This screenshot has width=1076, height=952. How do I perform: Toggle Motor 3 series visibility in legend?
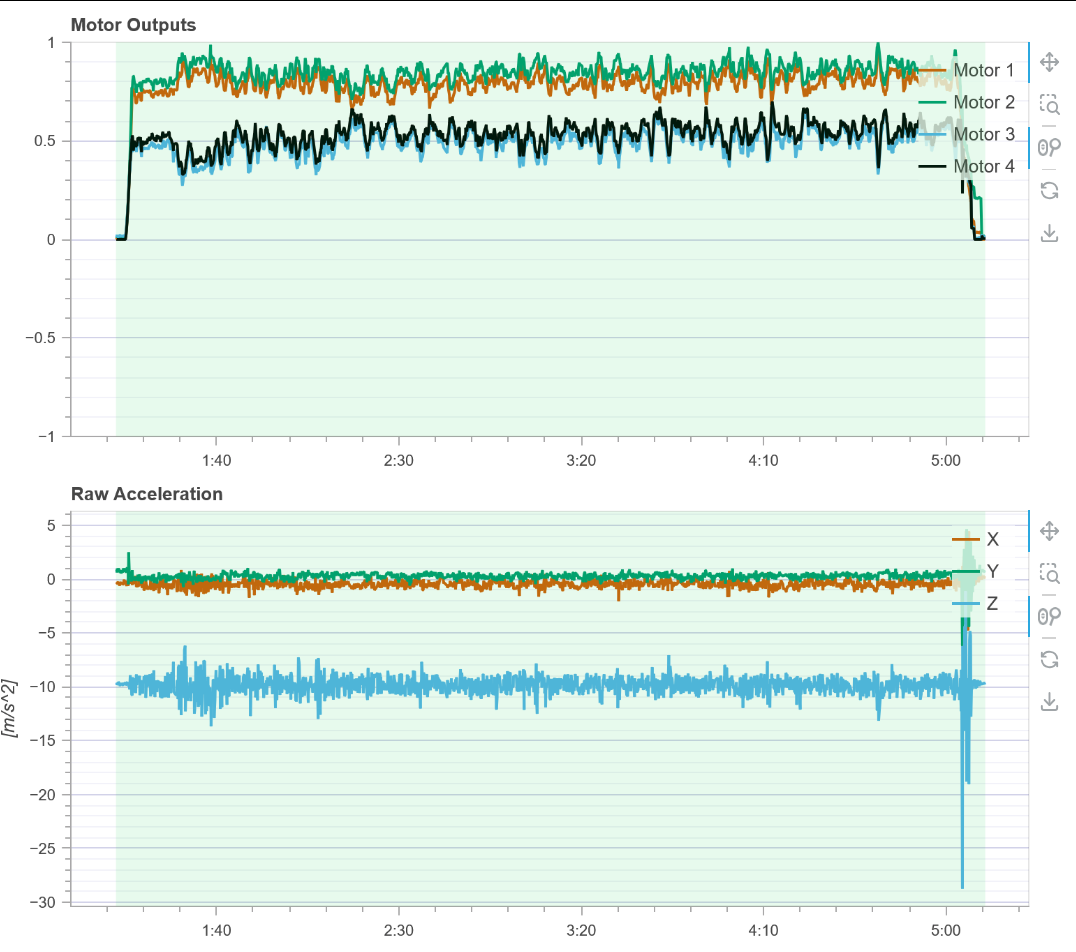[x=983, y=135]
